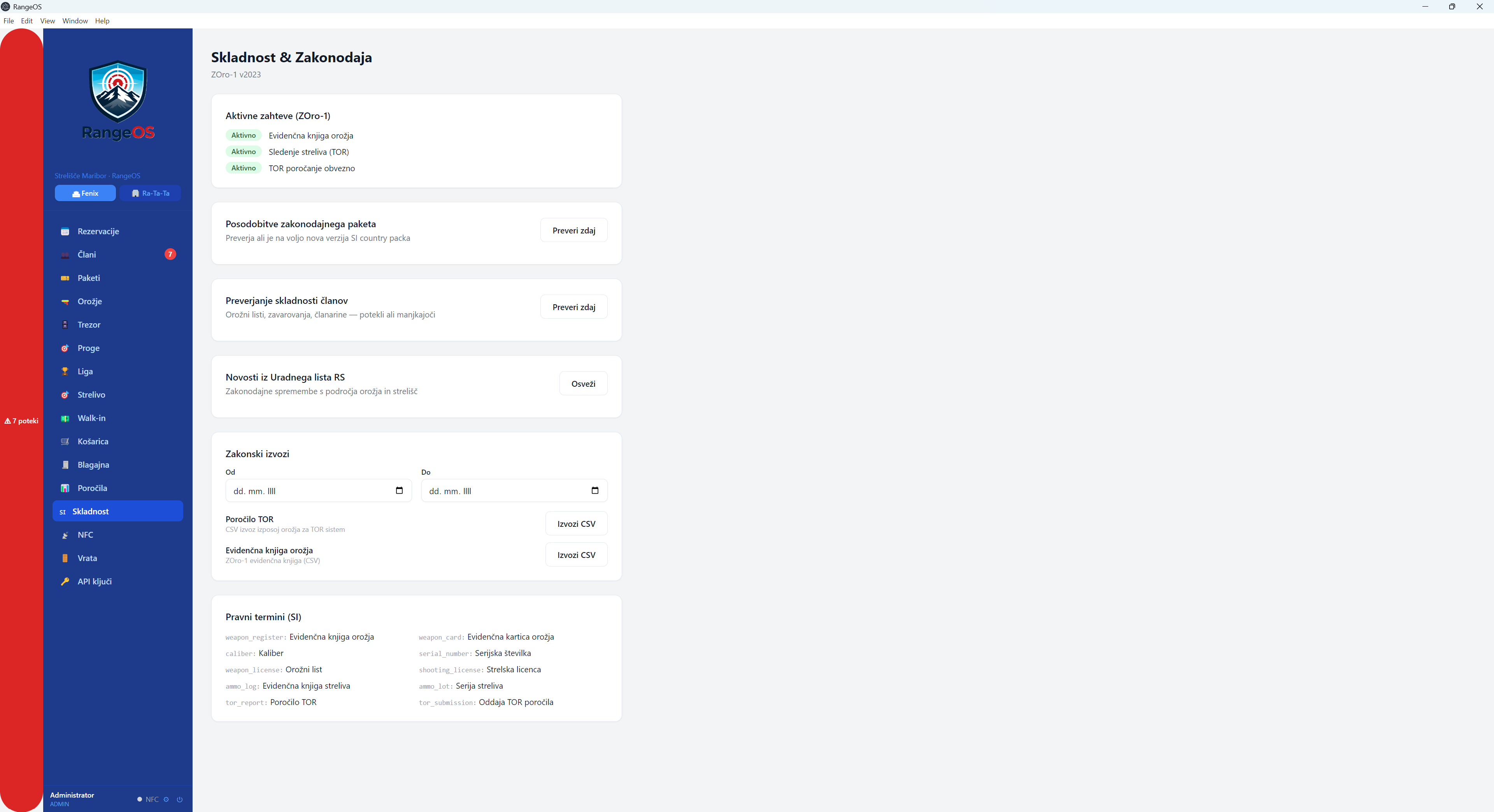Switch to the Fenix location tab
1494x812 pixels.
click(85, 193)
